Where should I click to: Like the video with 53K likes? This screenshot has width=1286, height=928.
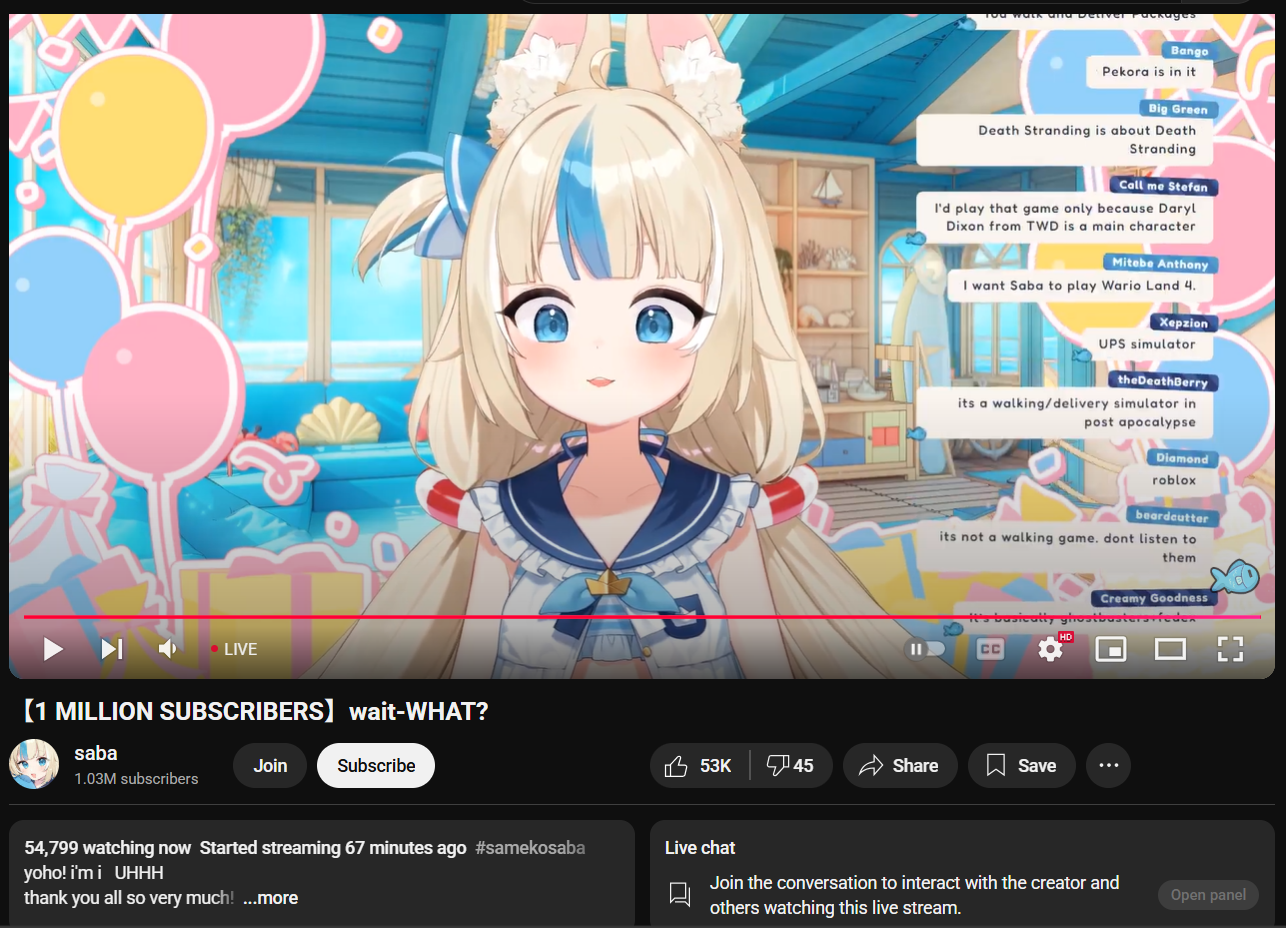click(700, 766)
